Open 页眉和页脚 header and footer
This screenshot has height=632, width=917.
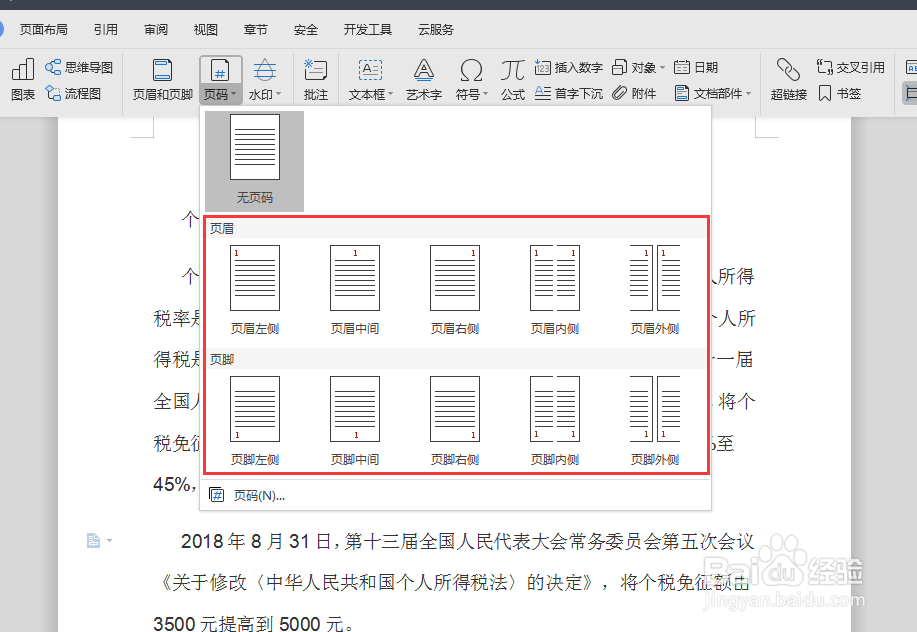(163, 80)
